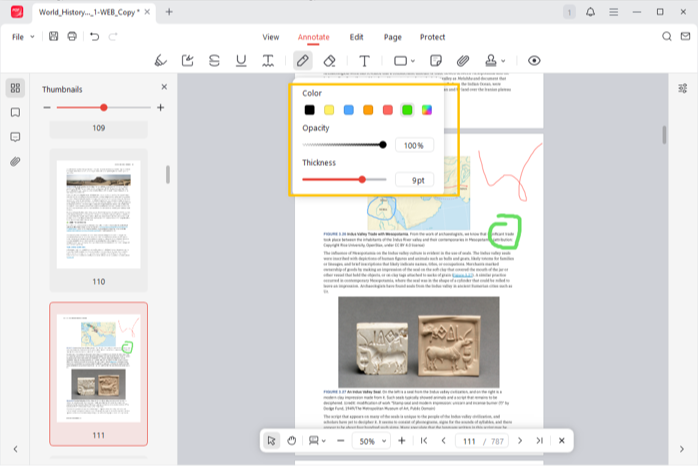The width and height of the screenshot is (700, 466).
Task: Adjust the Opacity slider
Action: (344, 145)
